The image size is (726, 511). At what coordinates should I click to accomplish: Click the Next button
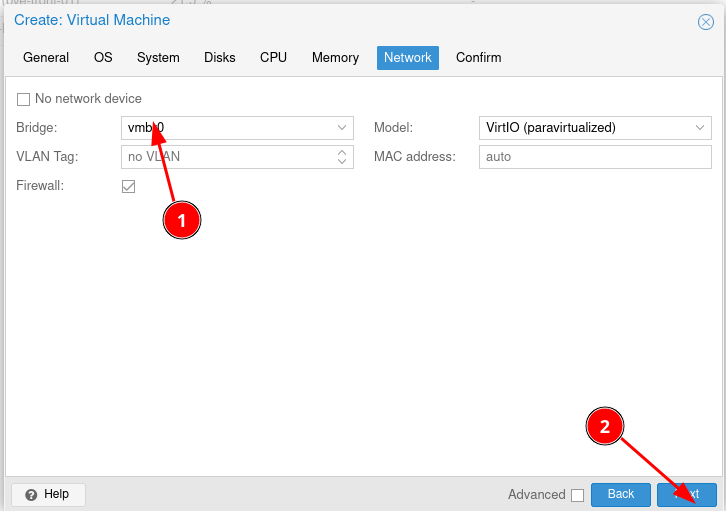click(x=686, y=494)
